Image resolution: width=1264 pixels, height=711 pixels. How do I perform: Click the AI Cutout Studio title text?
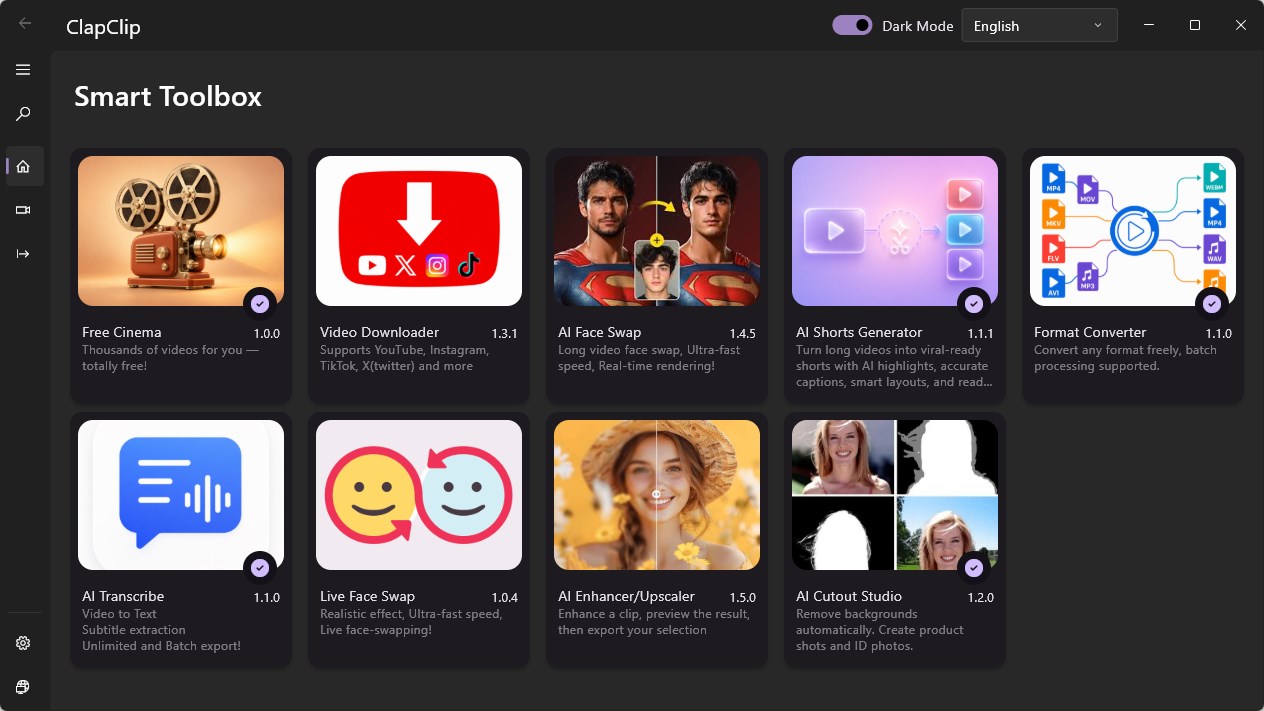pyautogui.click(x=849, y=596)
